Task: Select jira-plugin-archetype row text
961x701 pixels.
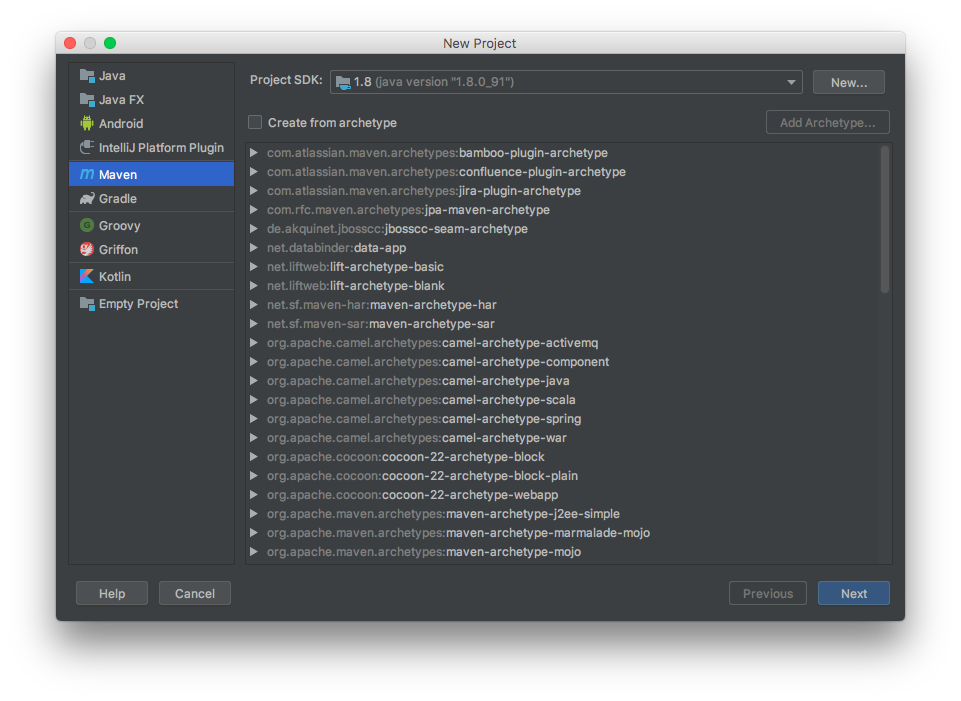Action: [424, 191]
